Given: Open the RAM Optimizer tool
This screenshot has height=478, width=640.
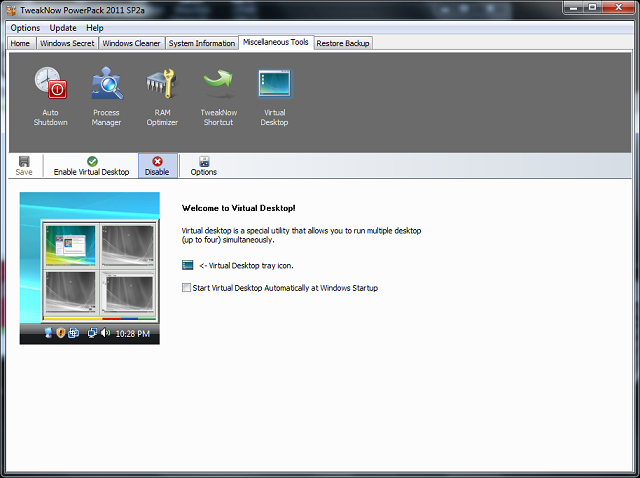Looking at the screenshot, I should [162, 97].
